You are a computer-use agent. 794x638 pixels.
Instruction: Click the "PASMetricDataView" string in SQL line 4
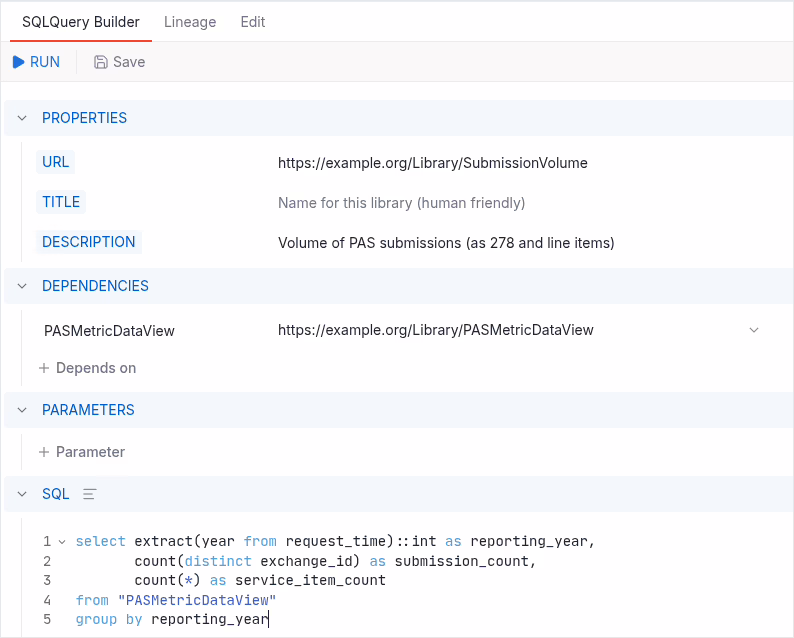pos(197,601)
